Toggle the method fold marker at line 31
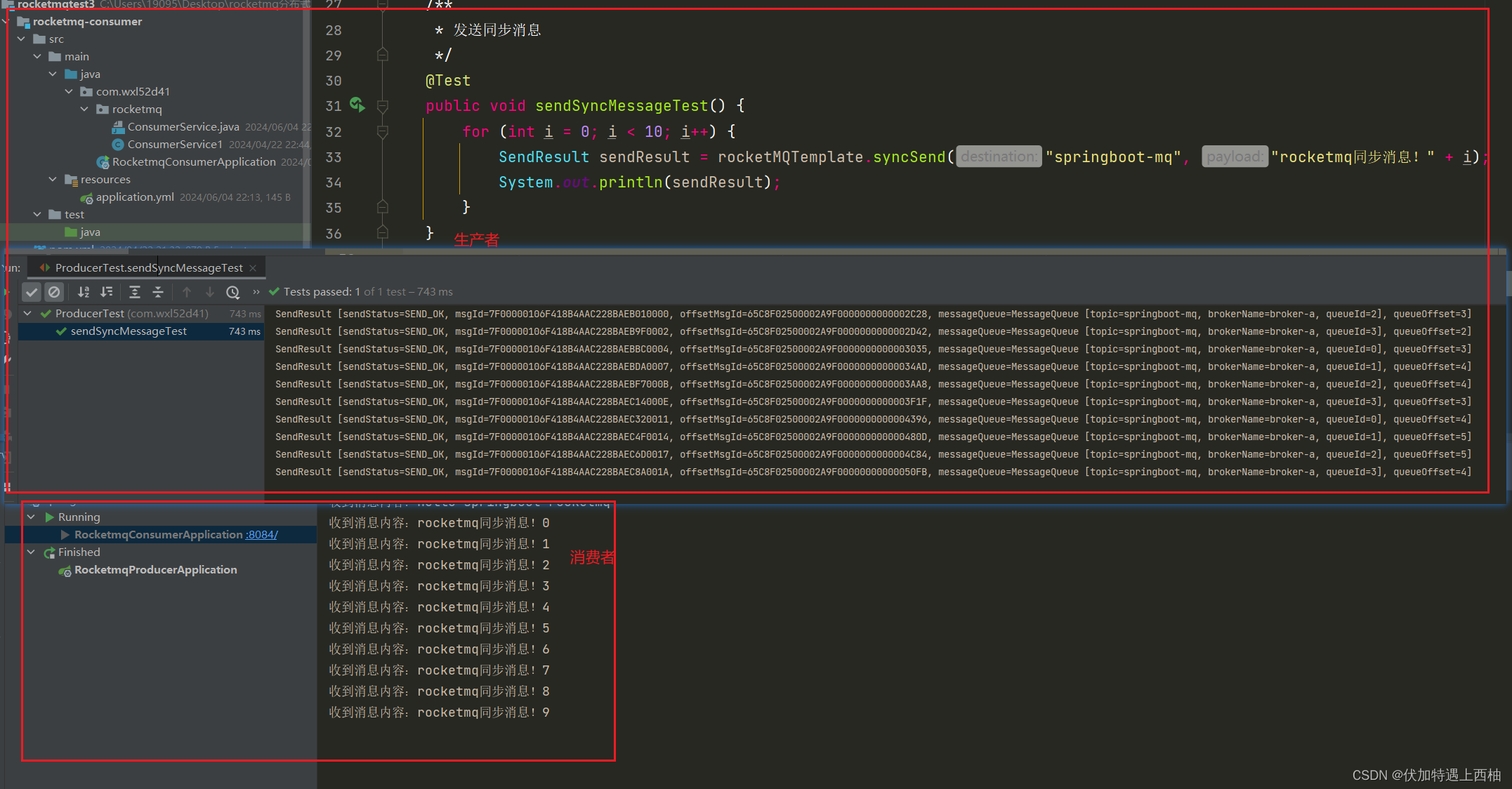Image resolution: width=1512 pixels, height=789 pixels. [383, 106]
